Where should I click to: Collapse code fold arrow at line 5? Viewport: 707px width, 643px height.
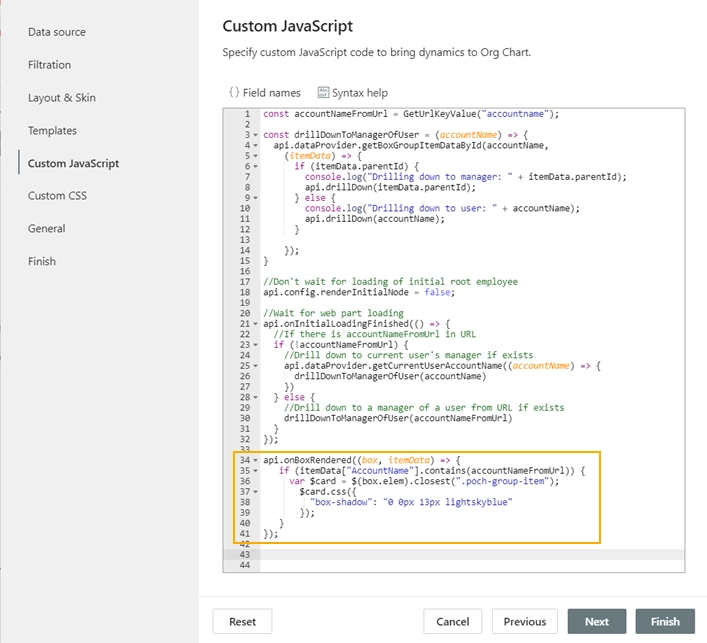256,156
